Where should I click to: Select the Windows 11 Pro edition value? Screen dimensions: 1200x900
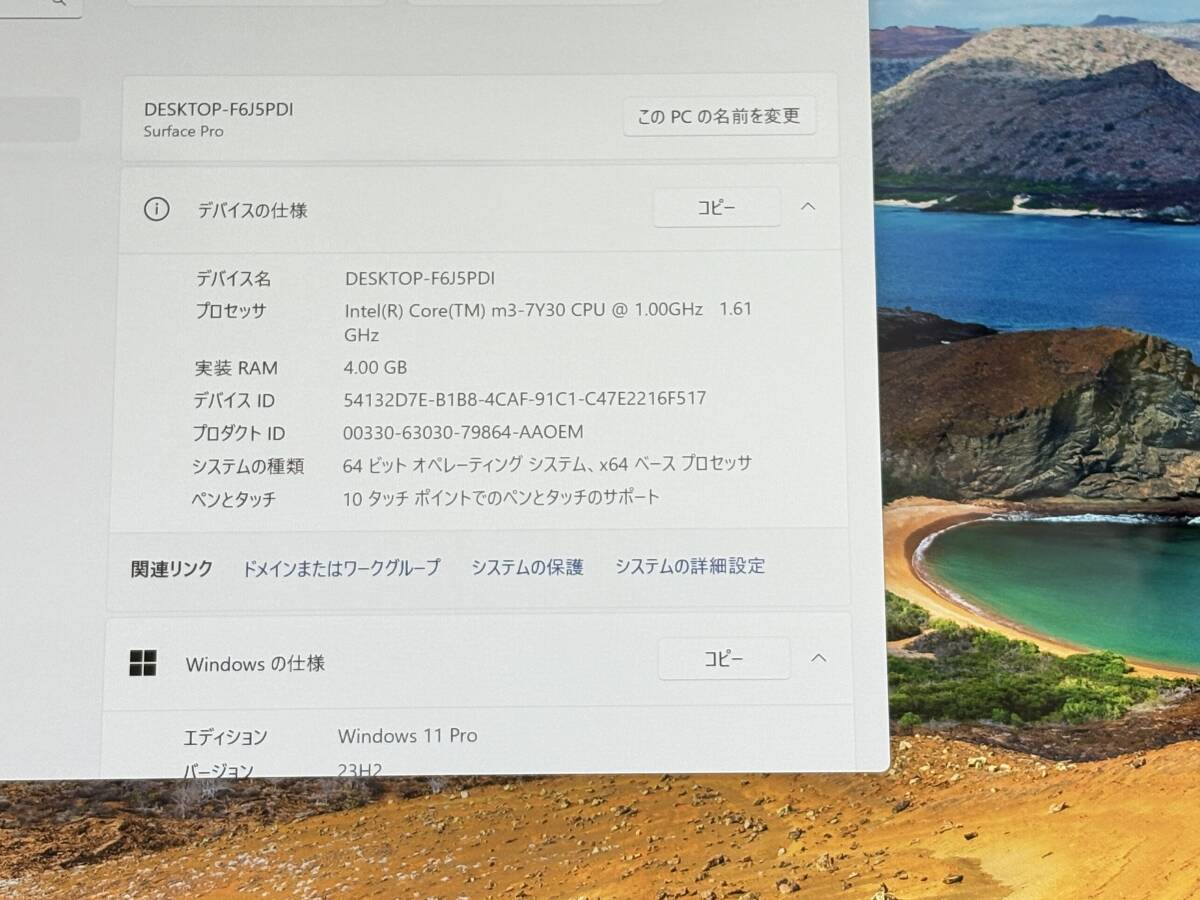coord(407,736)
